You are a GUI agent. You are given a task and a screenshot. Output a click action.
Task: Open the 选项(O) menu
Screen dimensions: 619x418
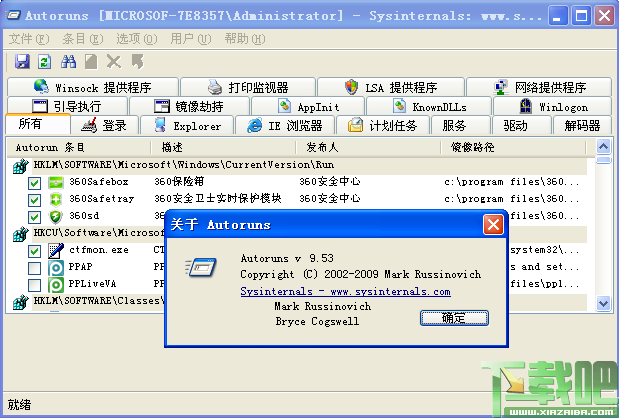point(137,39)
